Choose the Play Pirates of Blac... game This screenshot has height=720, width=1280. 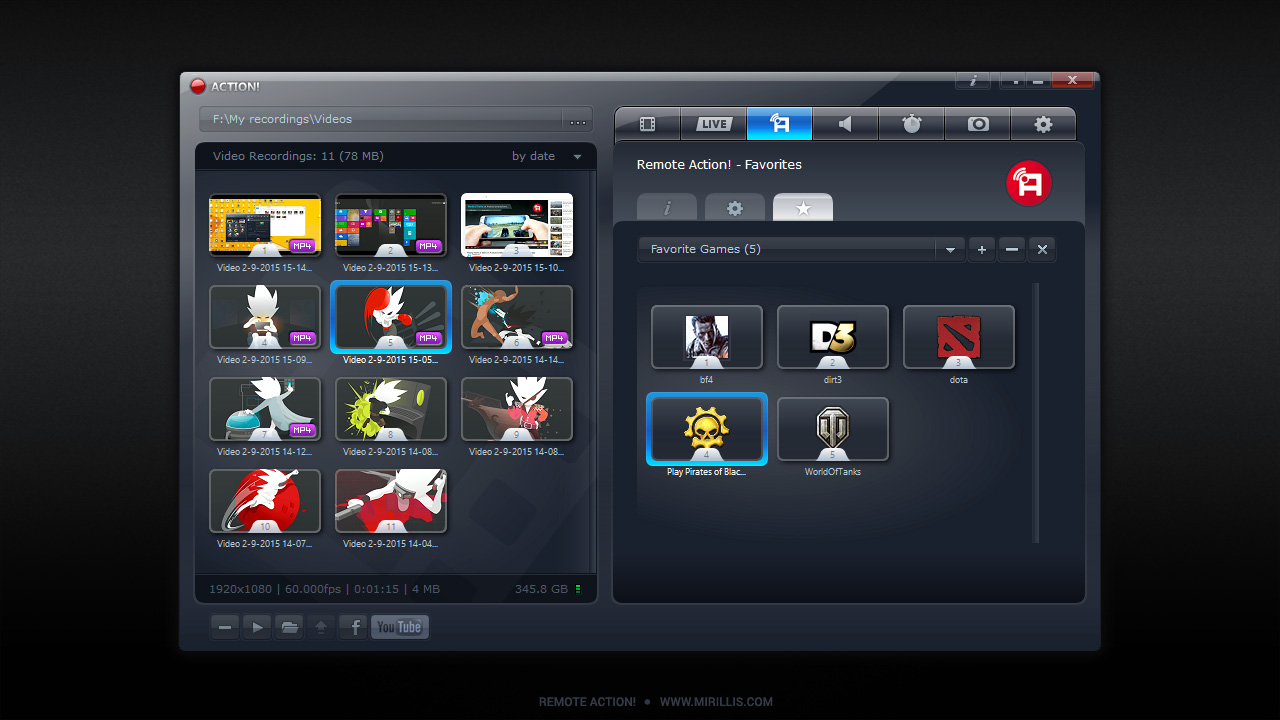point(707,429)
